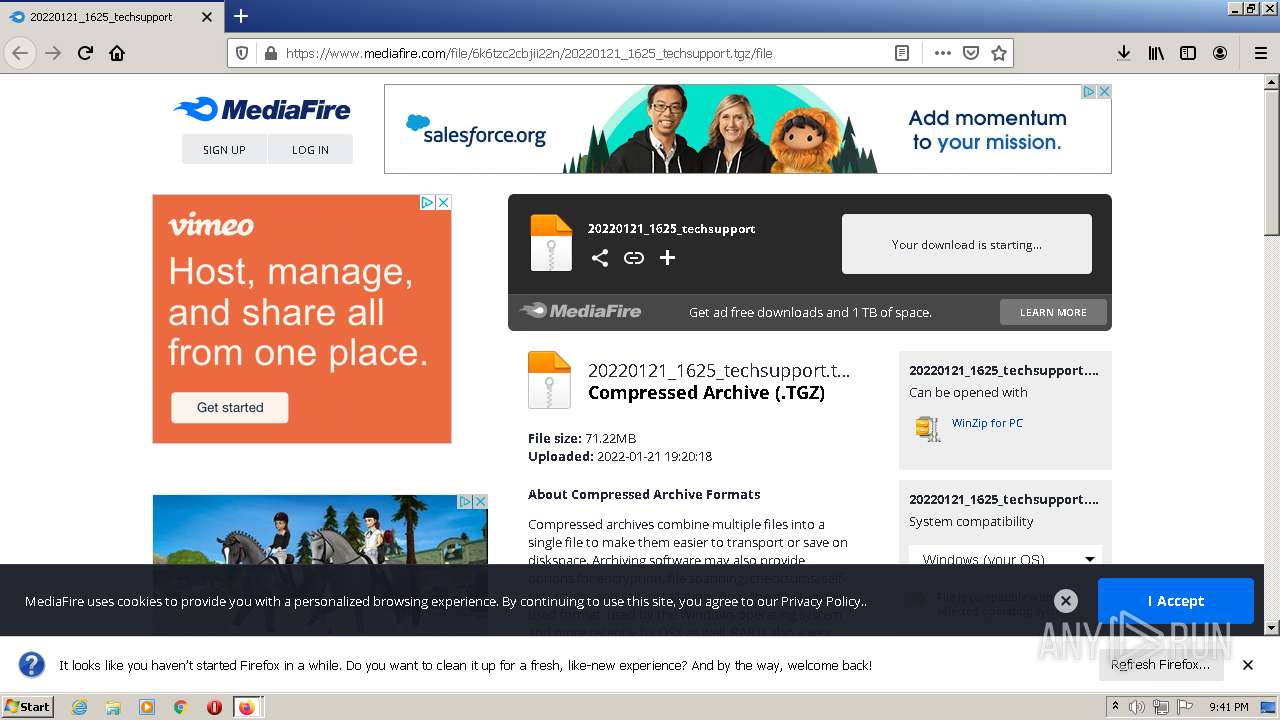The image size is (1280, 720).
Task: Click the File size 71.22MB text
Action: click(x=582, y=438)
